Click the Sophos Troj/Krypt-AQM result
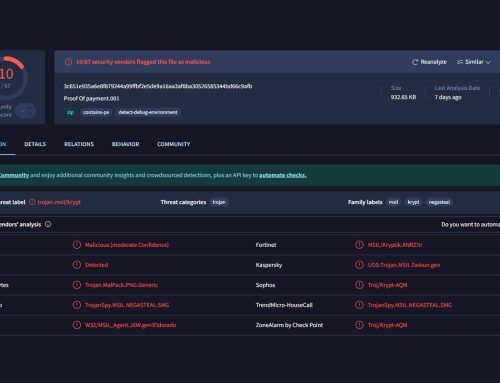 point(387,285)
